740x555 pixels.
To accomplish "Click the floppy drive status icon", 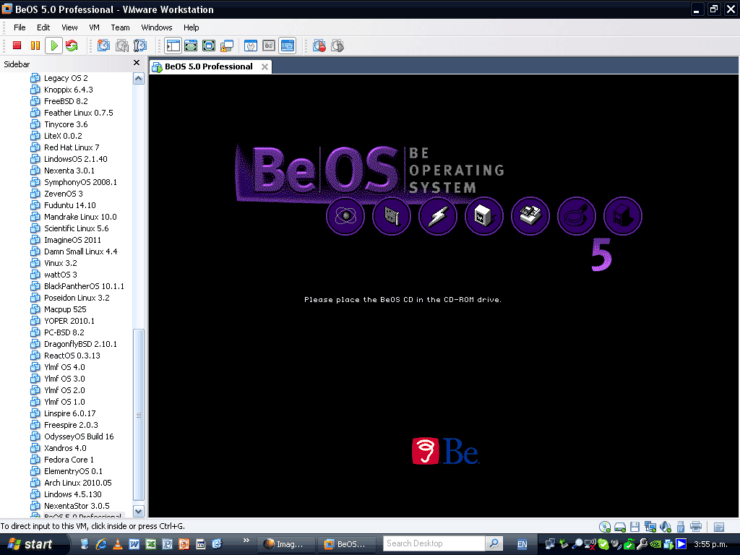I will pos(635,527).
